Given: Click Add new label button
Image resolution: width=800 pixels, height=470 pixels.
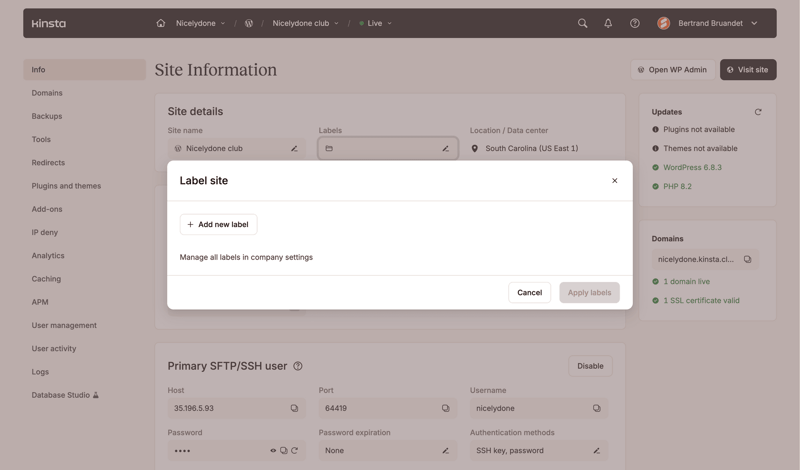Looking at the screenshot, I should [218, 225].
